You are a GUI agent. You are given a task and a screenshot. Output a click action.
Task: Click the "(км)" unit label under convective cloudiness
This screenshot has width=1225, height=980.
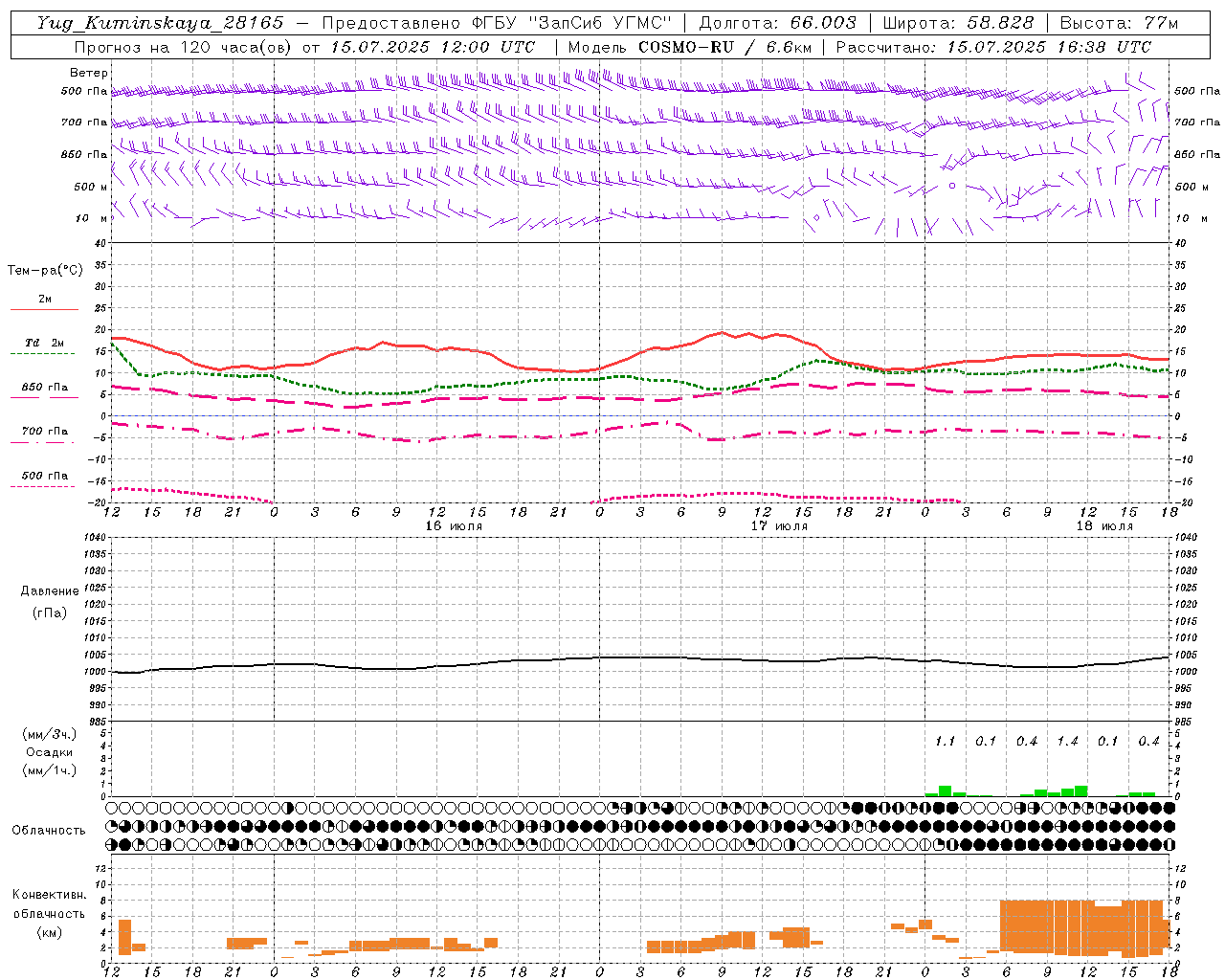(x=50, y=932)
